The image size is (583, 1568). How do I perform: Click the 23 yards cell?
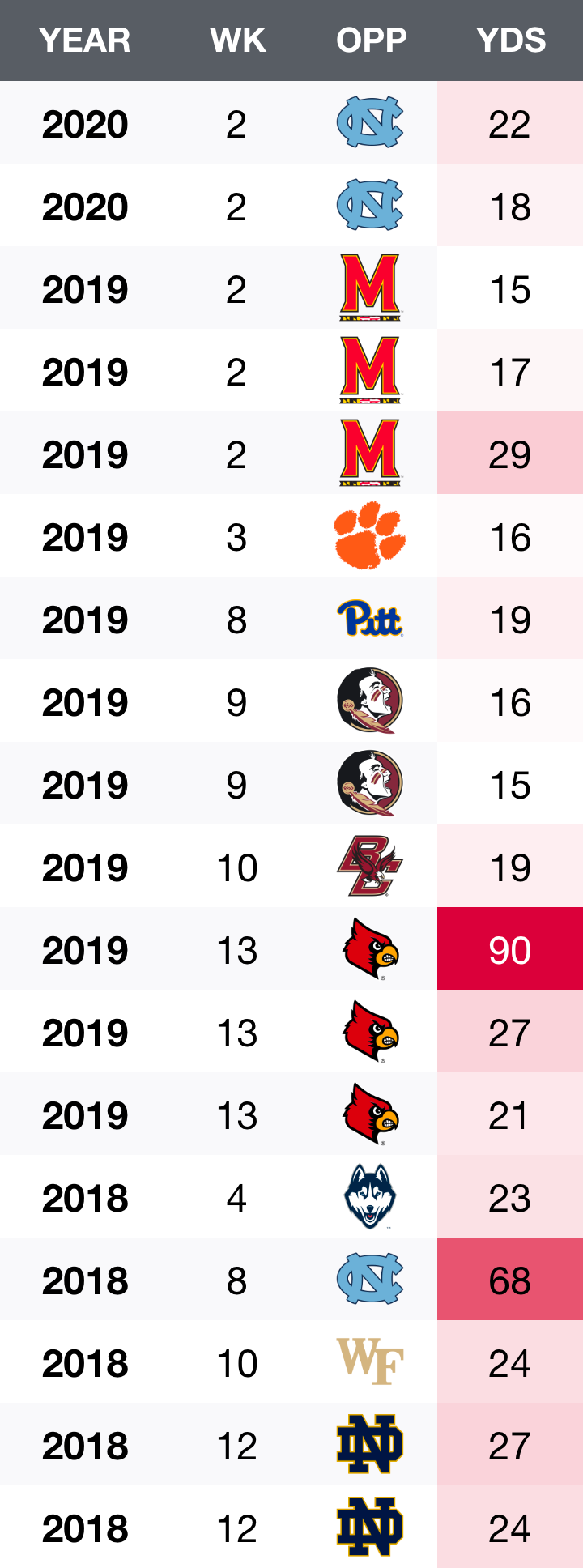(x=510, y=1198)
